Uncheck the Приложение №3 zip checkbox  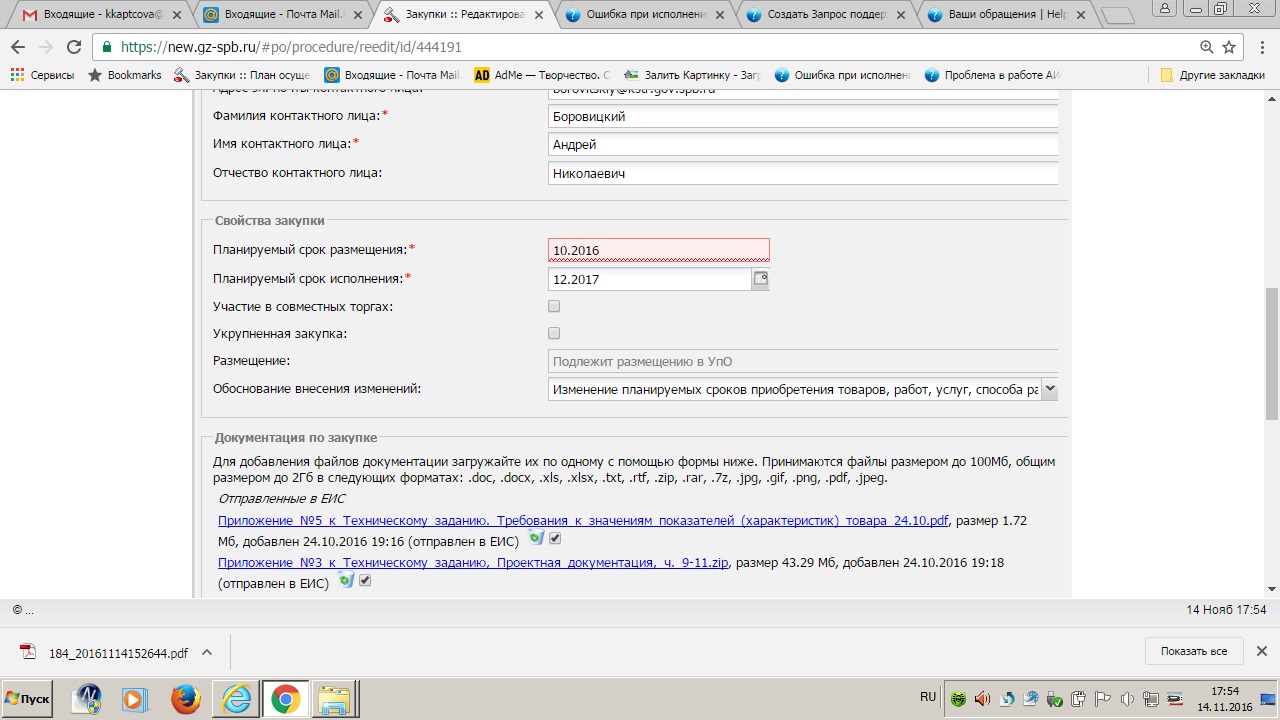click(365, 581)
